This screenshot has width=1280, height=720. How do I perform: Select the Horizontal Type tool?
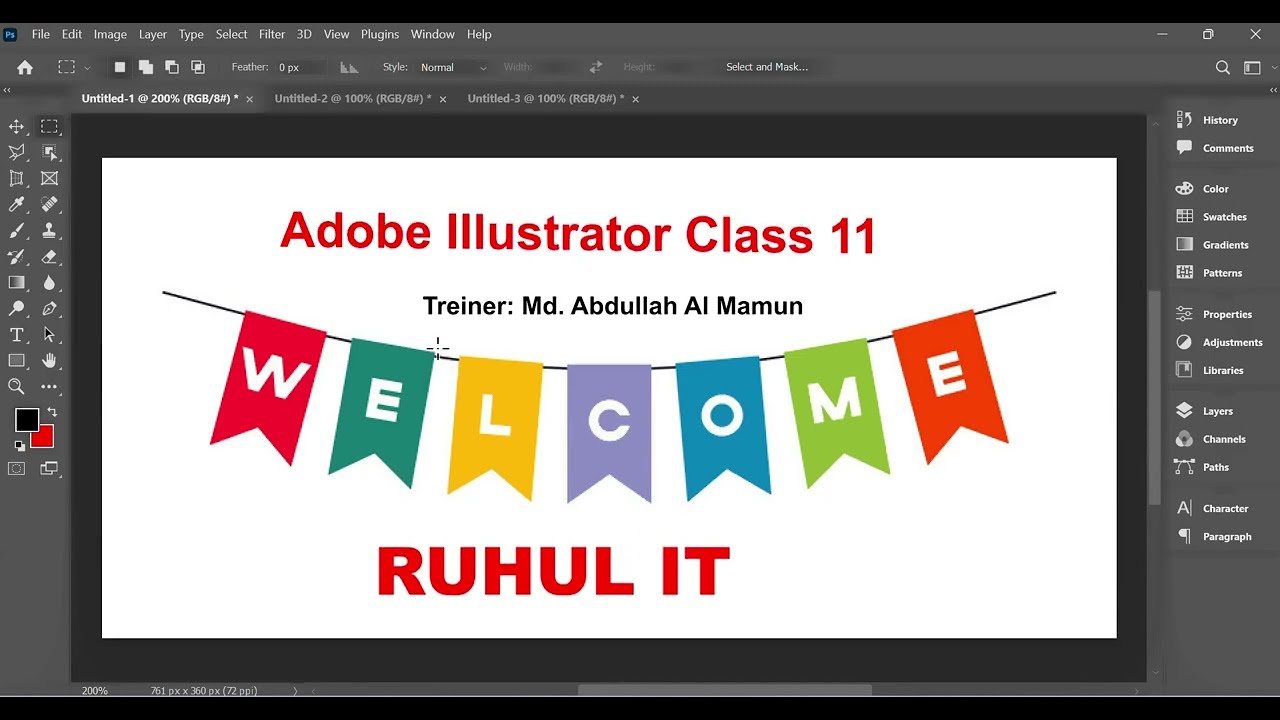click(17, 335)
